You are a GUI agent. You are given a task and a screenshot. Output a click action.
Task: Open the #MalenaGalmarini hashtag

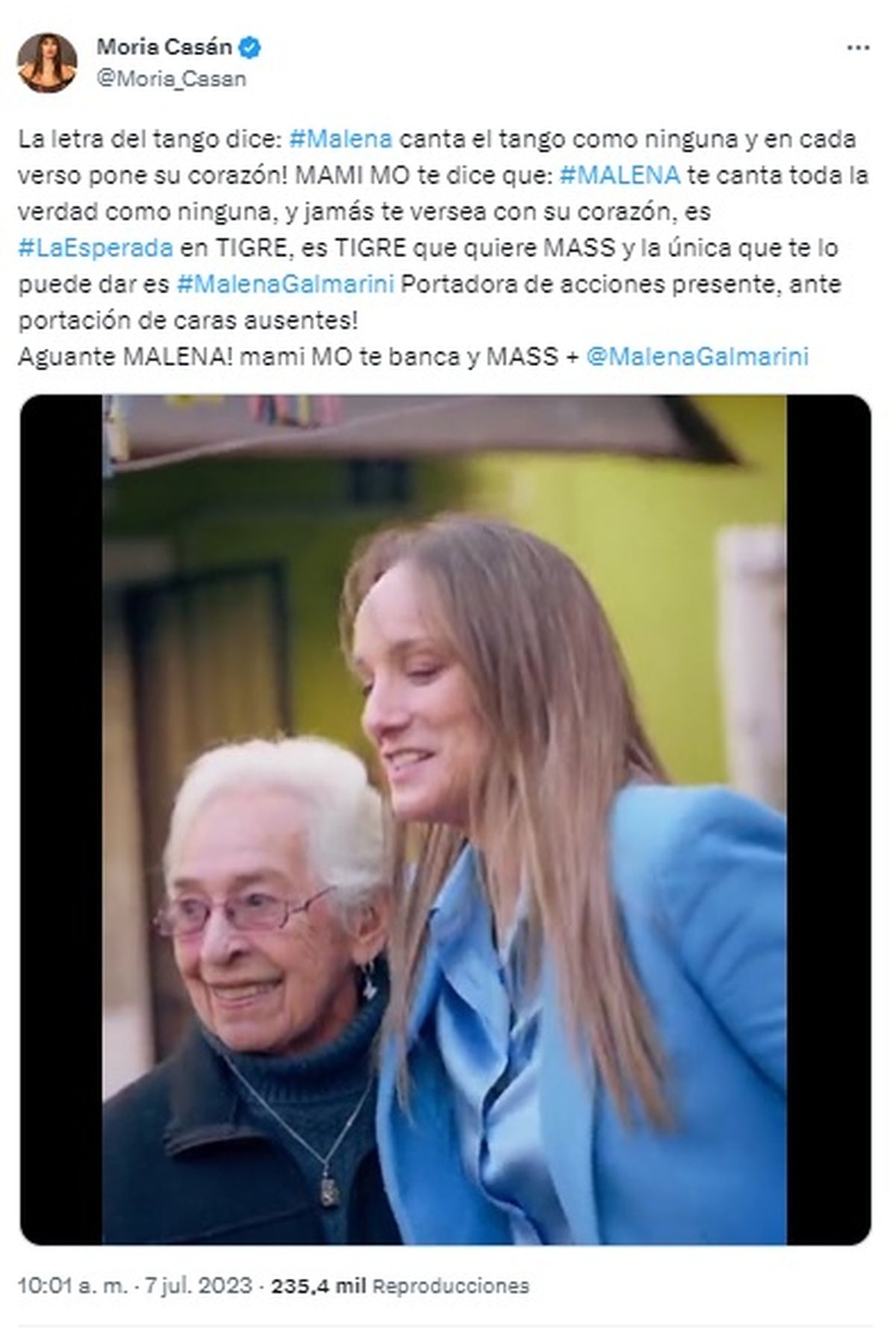tap(285, 284)
